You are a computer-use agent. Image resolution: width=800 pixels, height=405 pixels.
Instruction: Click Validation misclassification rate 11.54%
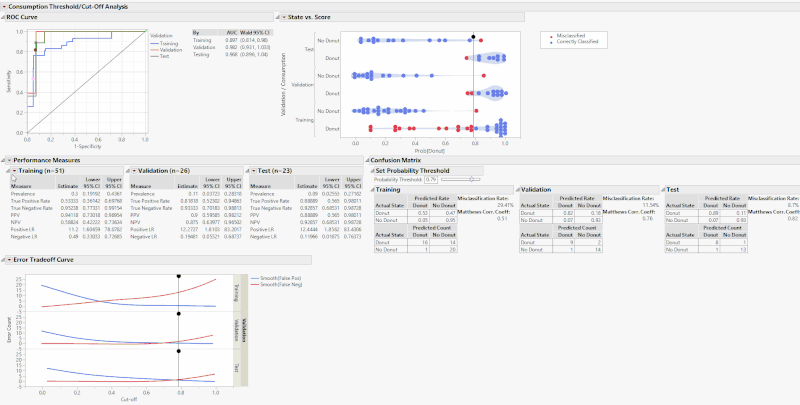point(651,205)
